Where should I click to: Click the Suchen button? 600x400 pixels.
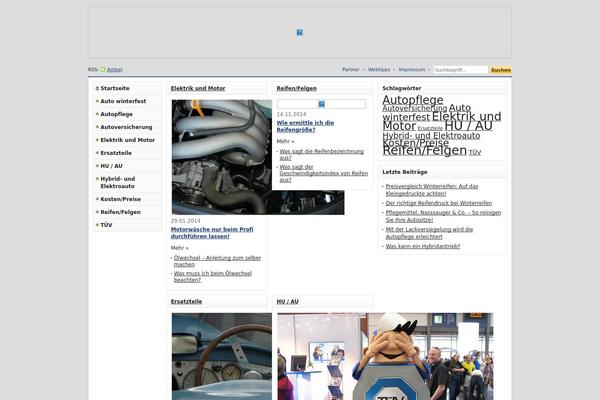(501, 70)
